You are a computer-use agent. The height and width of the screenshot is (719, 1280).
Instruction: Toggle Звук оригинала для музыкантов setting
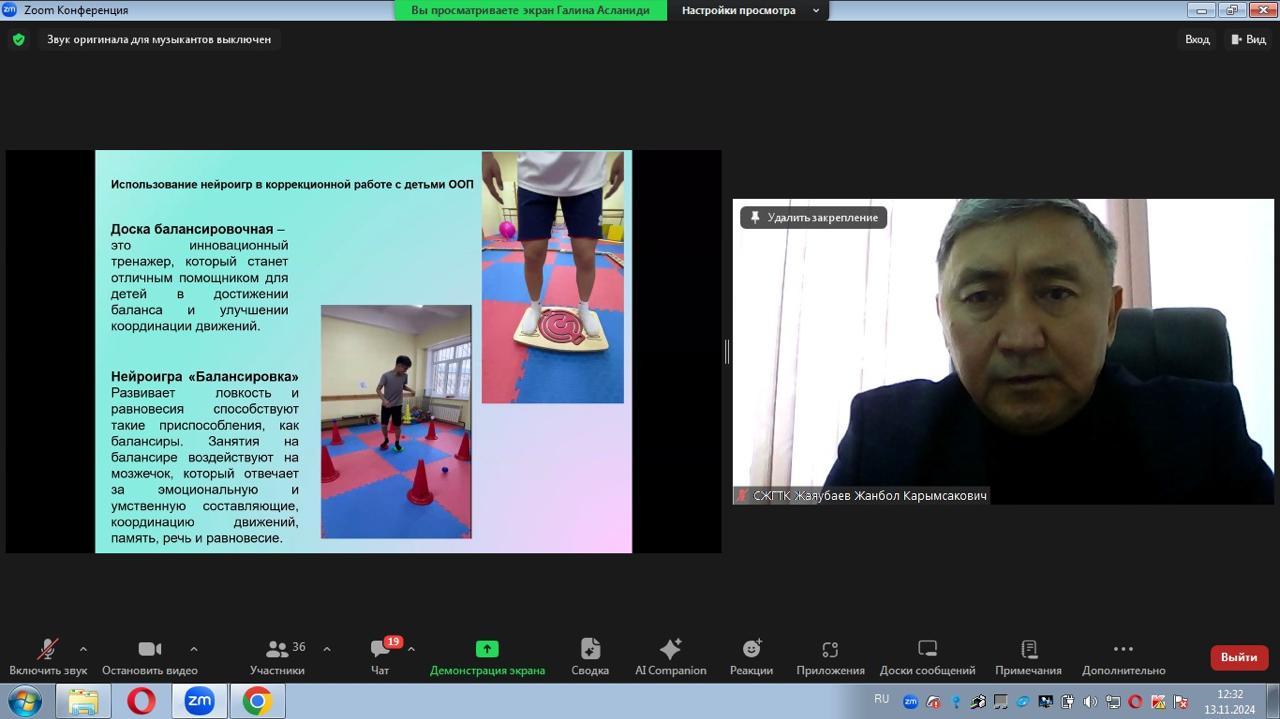pos(159,40)
